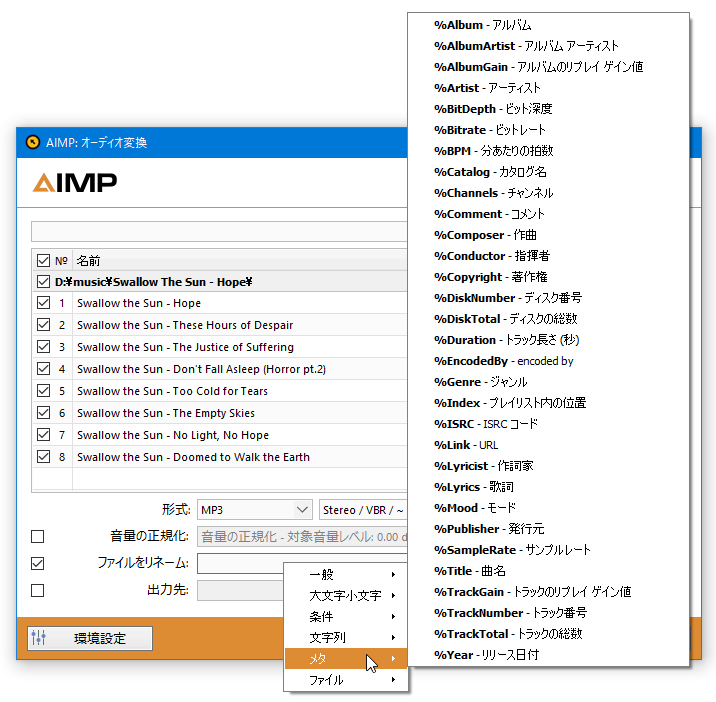Uncheck track 8 Doomed to Walk the Earth
The width and height of the screenshot is (716, 702).
click(43, 456)
